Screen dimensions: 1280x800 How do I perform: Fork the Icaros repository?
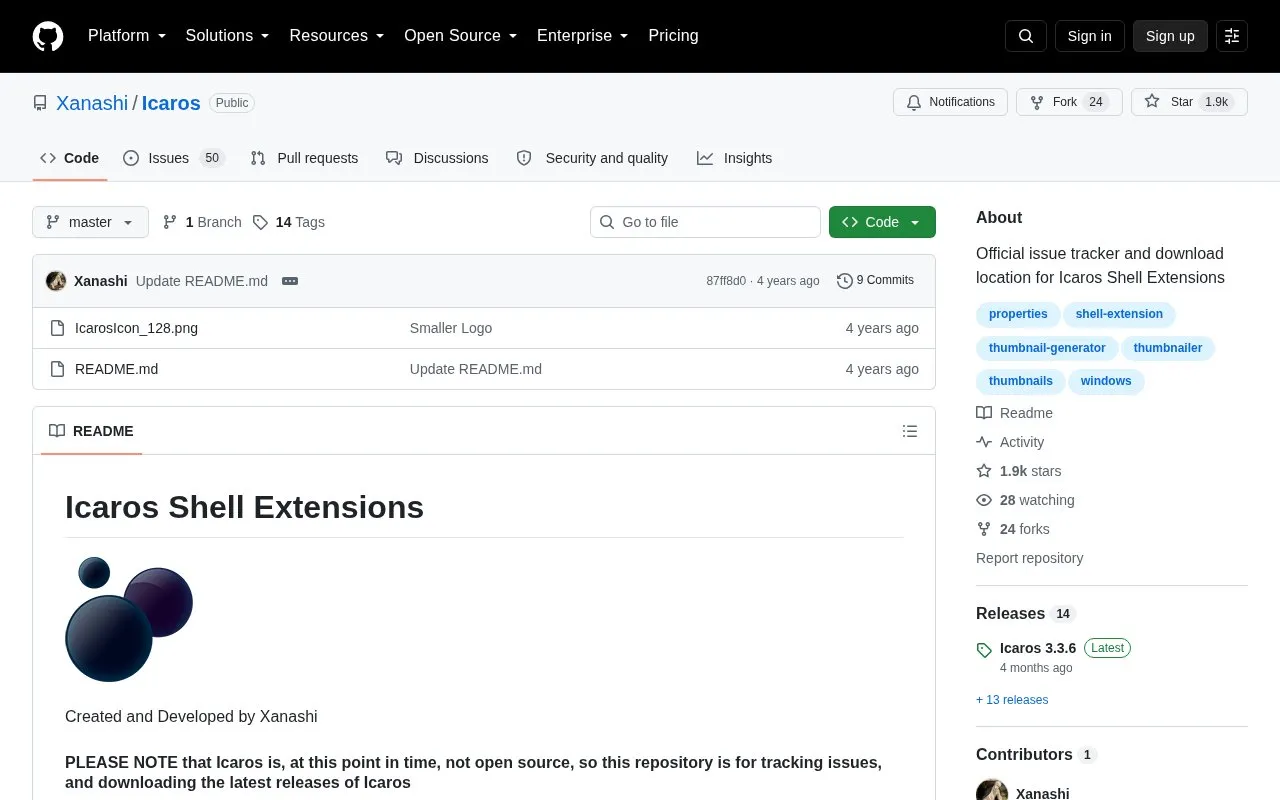tap(1069, 102)
